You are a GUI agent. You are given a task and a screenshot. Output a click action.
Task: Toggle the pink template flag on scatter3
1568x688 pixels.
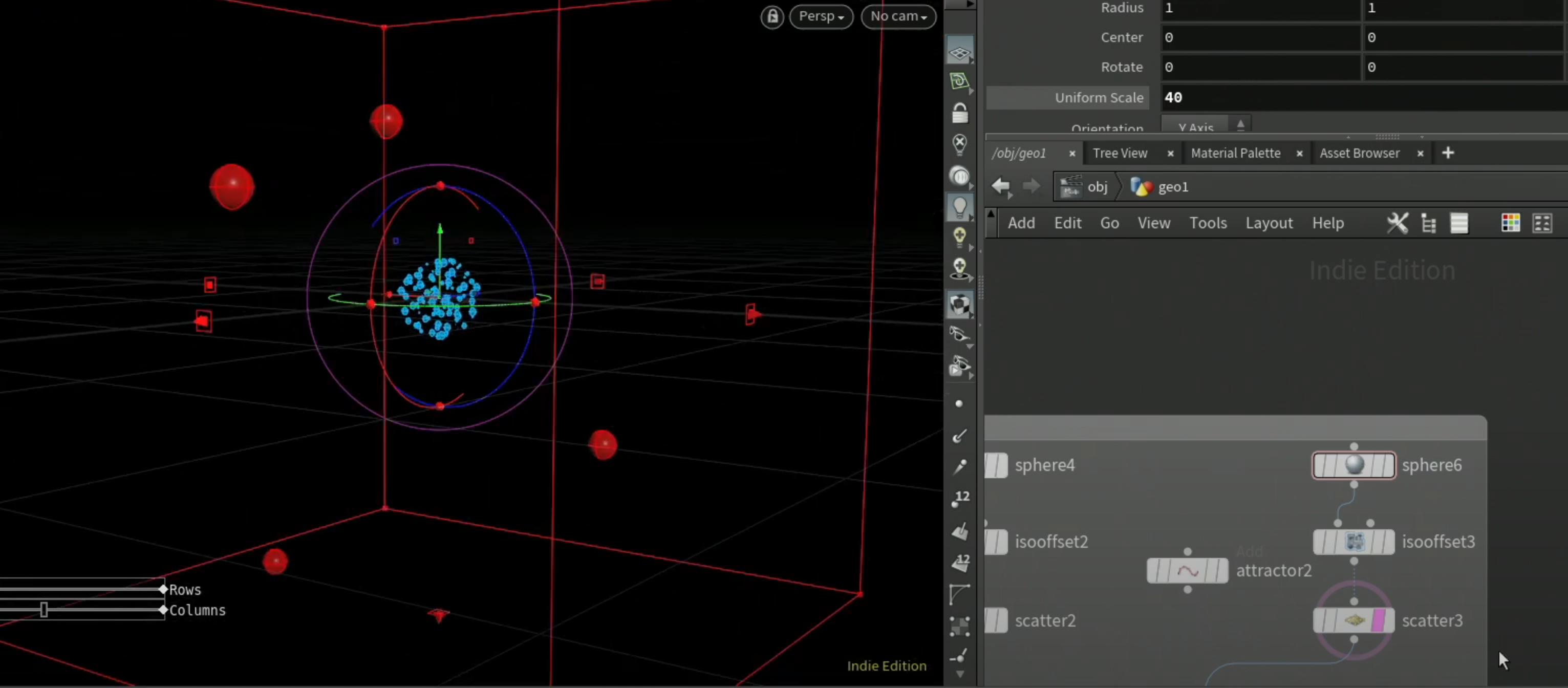coord(1379,620)
